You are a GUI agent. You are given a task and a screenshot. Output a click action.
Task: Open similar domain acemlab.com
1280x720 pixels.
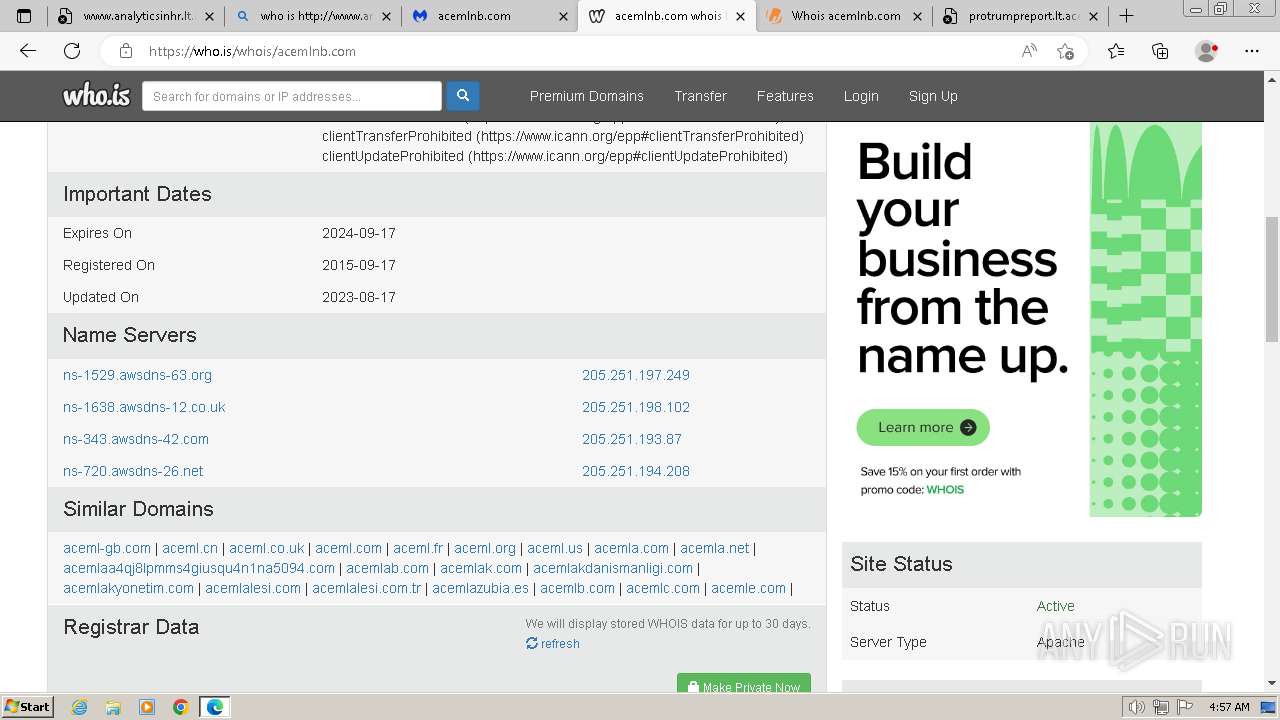387,568
